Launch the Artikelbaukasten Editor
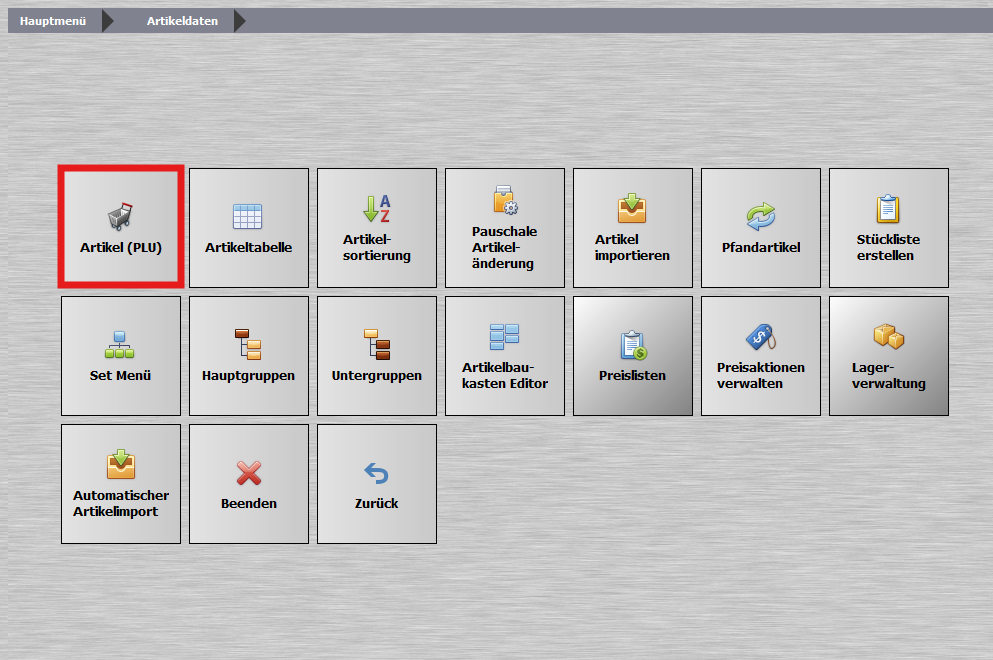 click(x=504, y=356)
